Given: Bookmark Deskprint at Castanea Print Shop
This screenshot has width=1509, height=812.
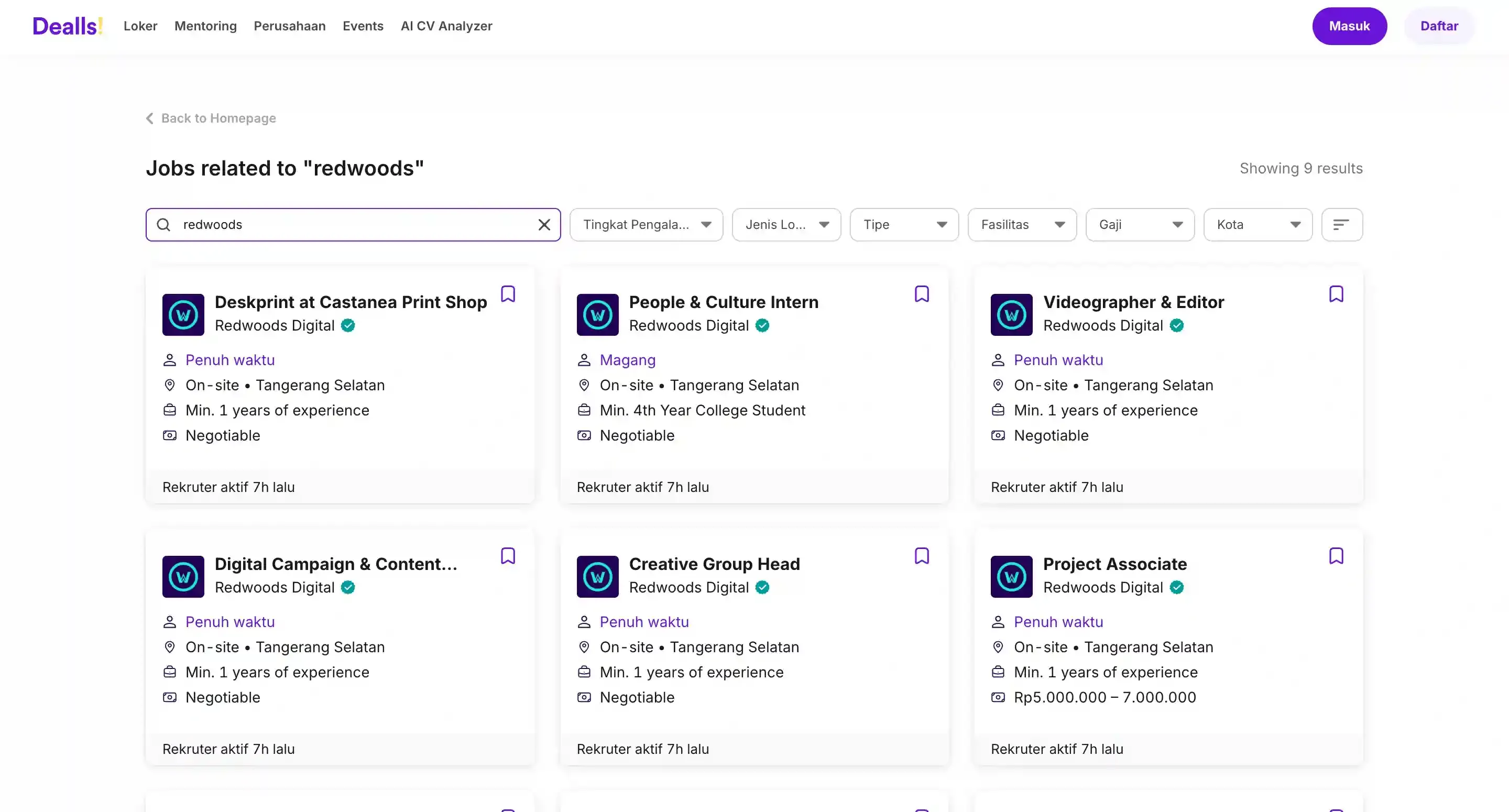Looking at the screenshot, I should 508,294.
